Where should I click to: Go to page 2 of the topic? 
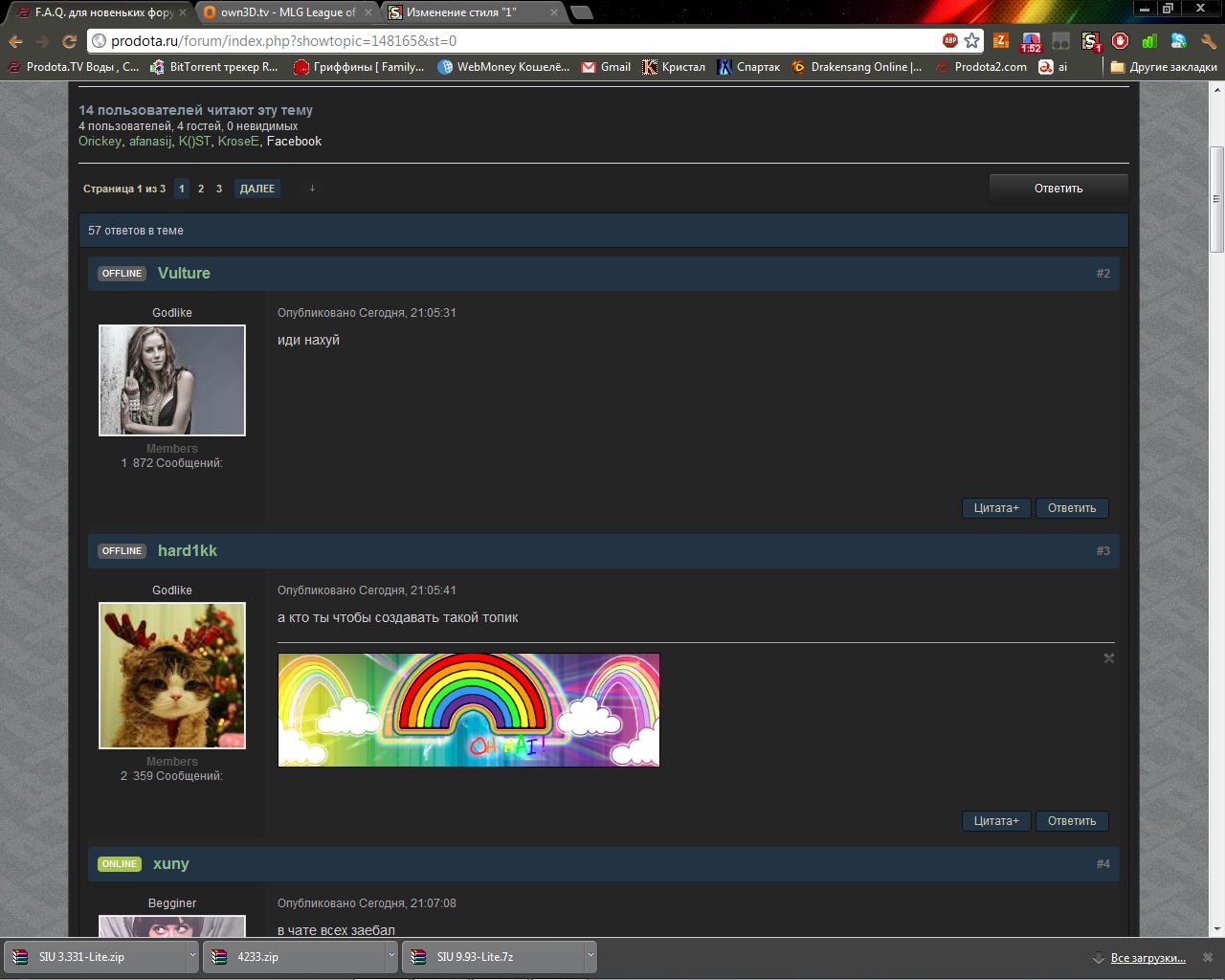click(201, 189)
